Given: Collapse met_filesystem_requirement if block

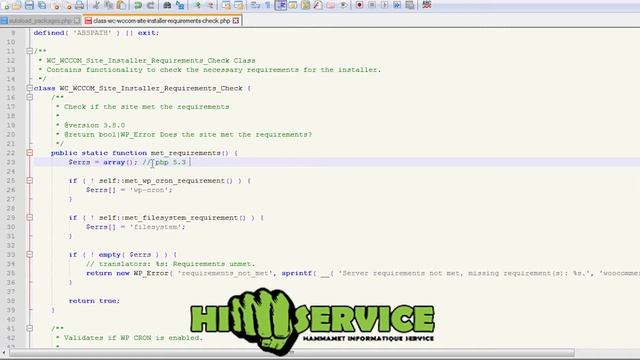Looking at the screenshot, I should [x=29, y=218].
